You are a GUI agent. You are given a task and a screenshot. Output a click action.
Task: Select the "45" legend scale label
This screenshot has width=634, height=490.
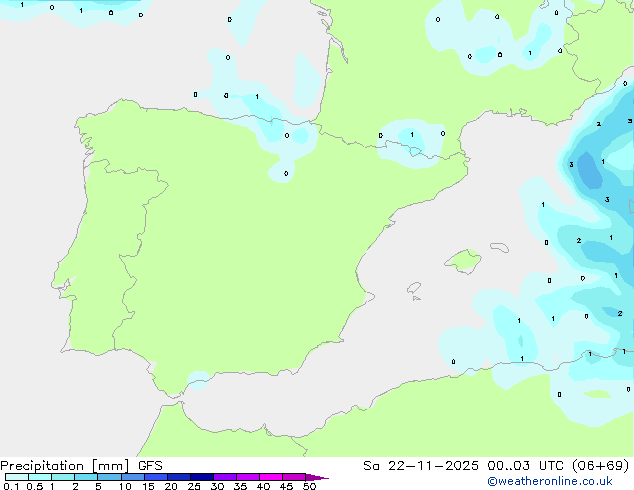tap(286, 486)
